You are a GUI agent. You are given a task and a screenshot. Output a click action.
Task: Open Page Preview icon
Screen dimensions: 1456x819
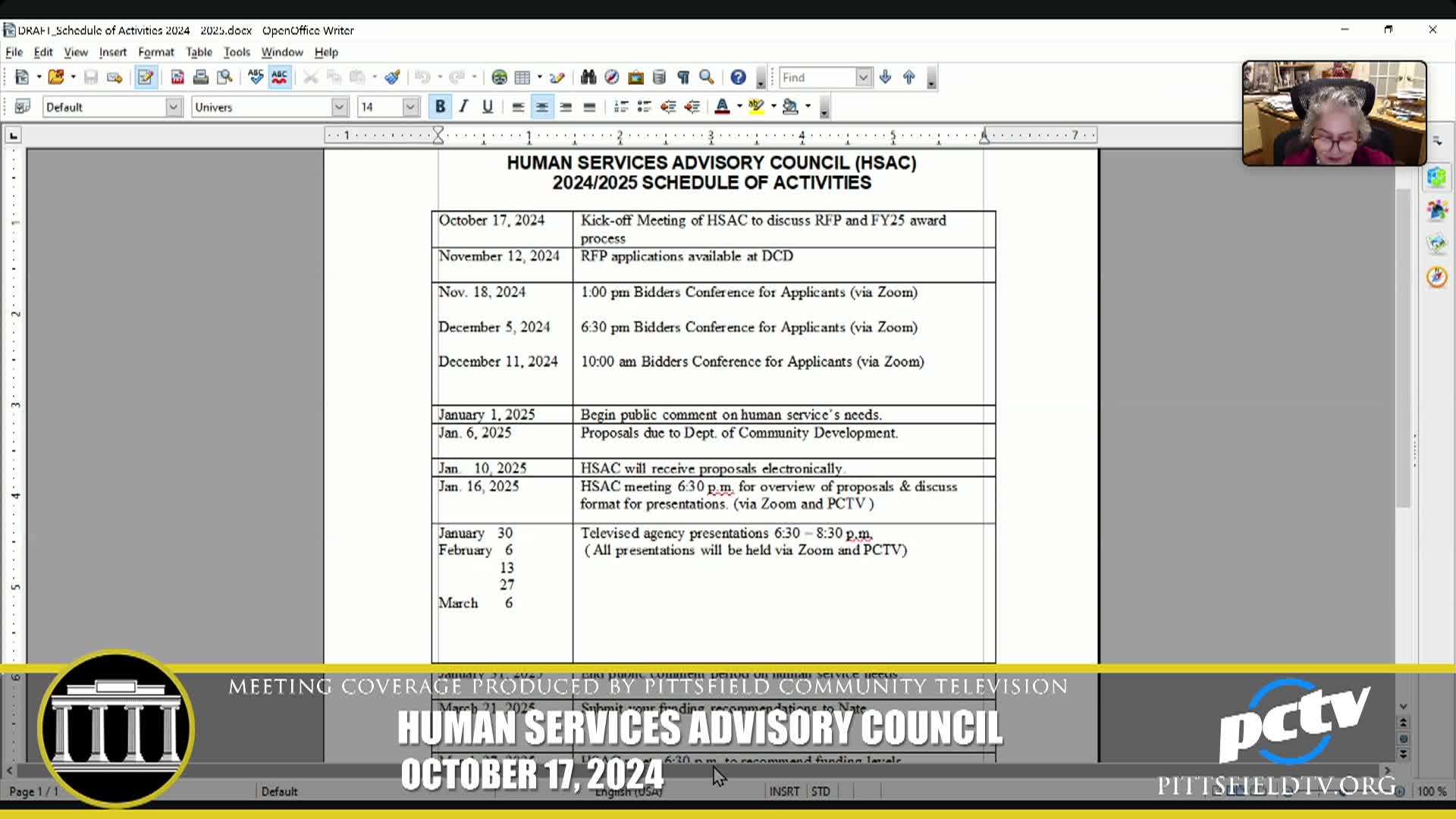tap(224, 77)
